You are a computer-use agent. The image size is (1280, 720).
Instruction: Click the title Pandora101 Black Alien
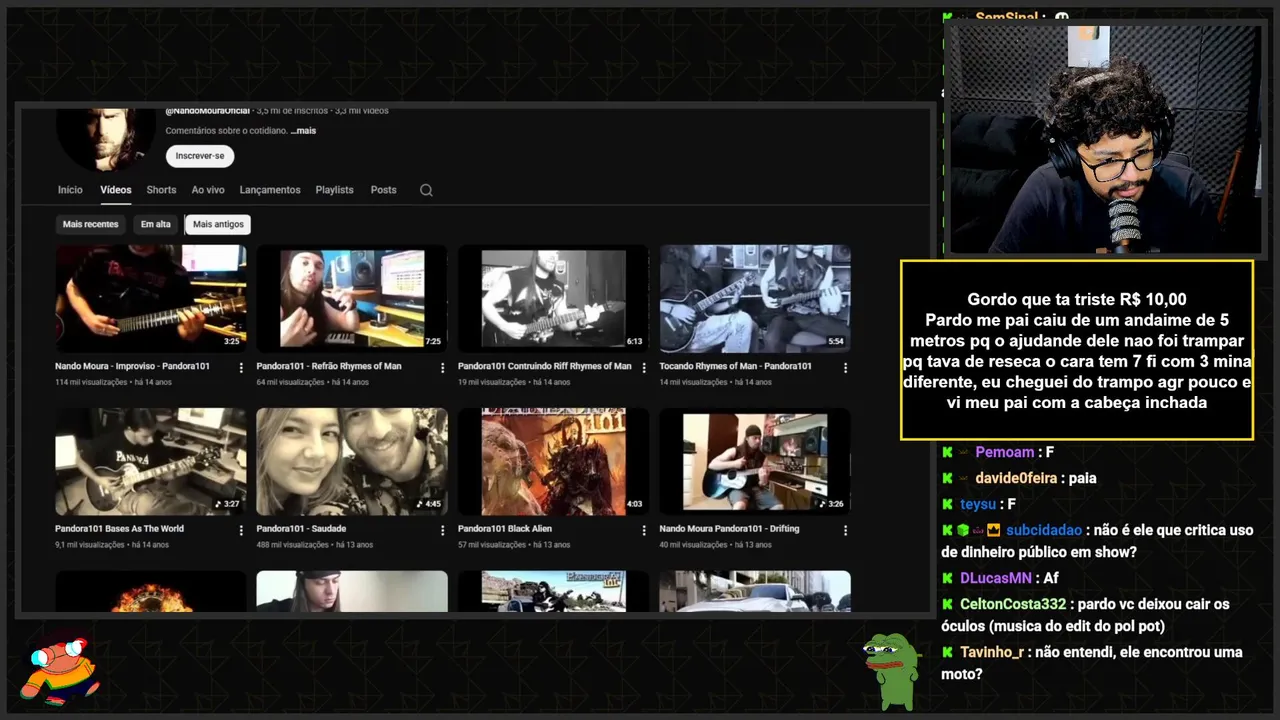(505, 529)
